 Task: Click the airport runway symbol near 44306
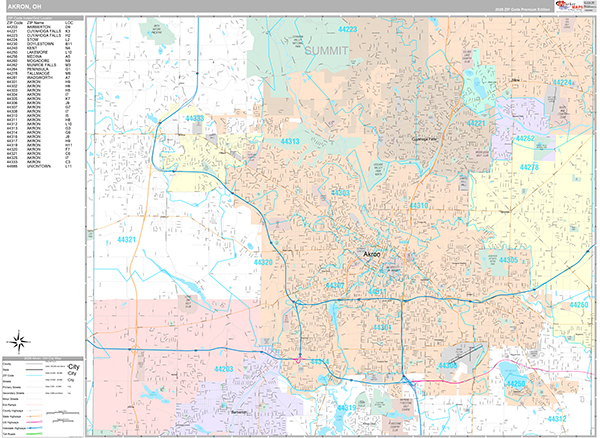pos(464,354)
